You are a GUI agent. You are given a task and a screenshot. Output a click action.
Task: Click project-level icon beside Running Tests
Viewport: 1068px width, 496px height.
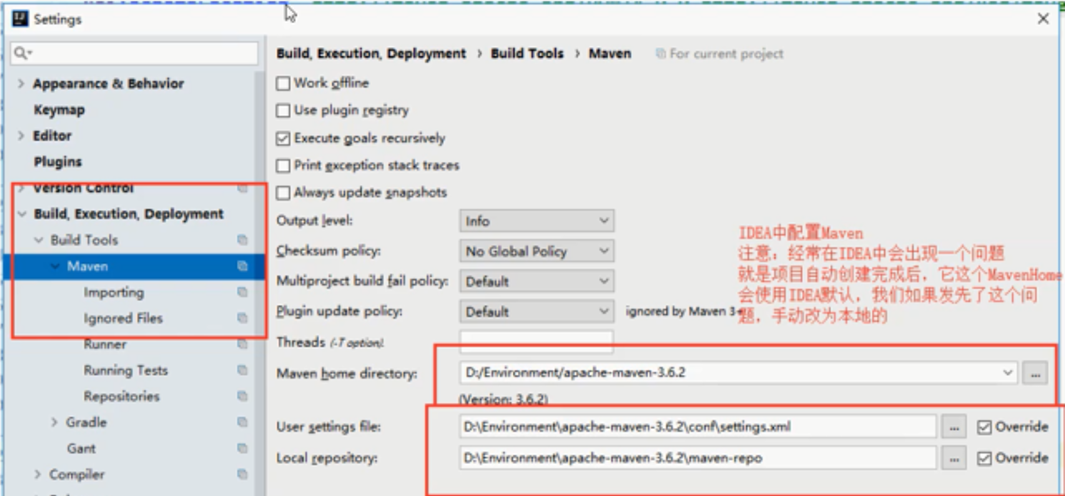pos(242,370)
